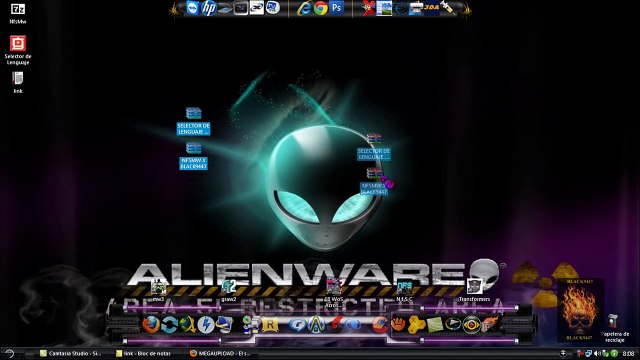This screenshot has width=640, height=360.
Task: Open Photoshop from the top dock
Action: (x=337, y=8)
